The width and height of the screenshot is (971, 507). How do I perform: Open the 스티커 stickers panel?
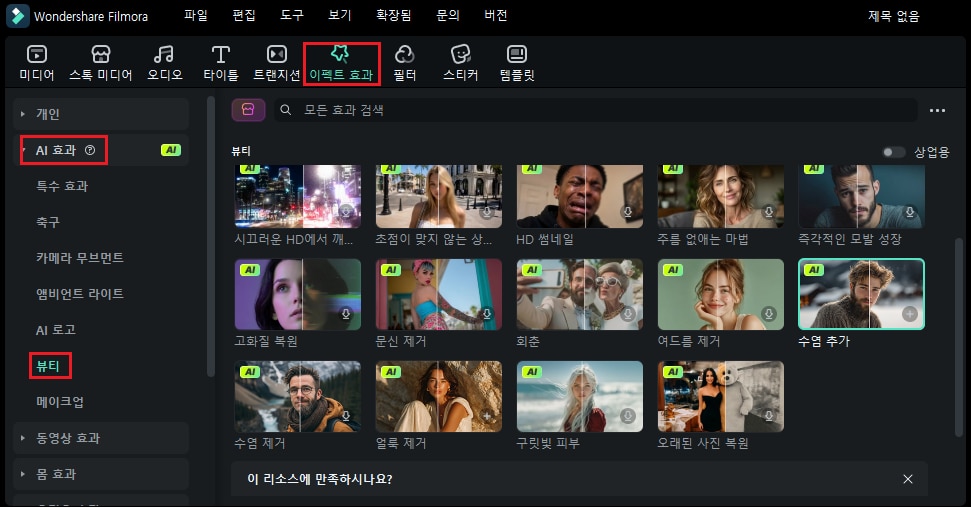click(x=460, y=63)
